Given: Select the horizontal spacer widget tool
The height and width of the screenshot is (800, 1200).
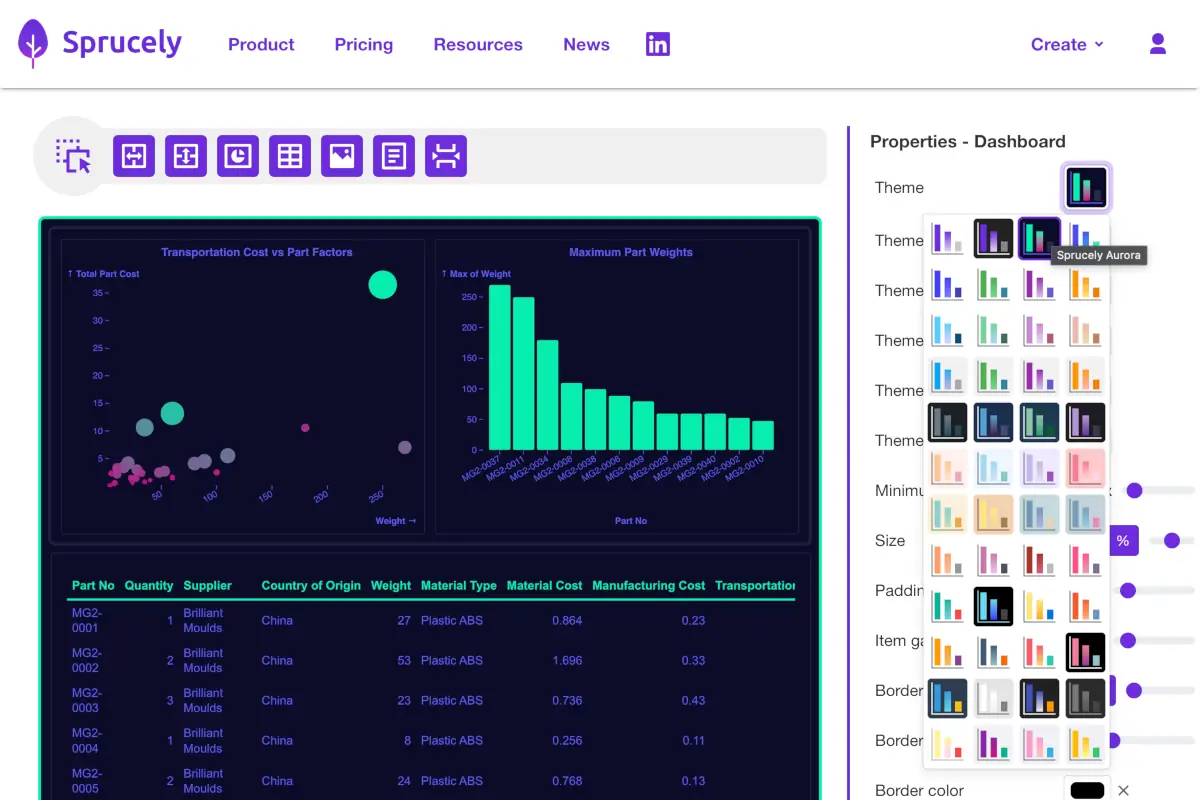Looking at the screenshot, I should click(446, 156).
